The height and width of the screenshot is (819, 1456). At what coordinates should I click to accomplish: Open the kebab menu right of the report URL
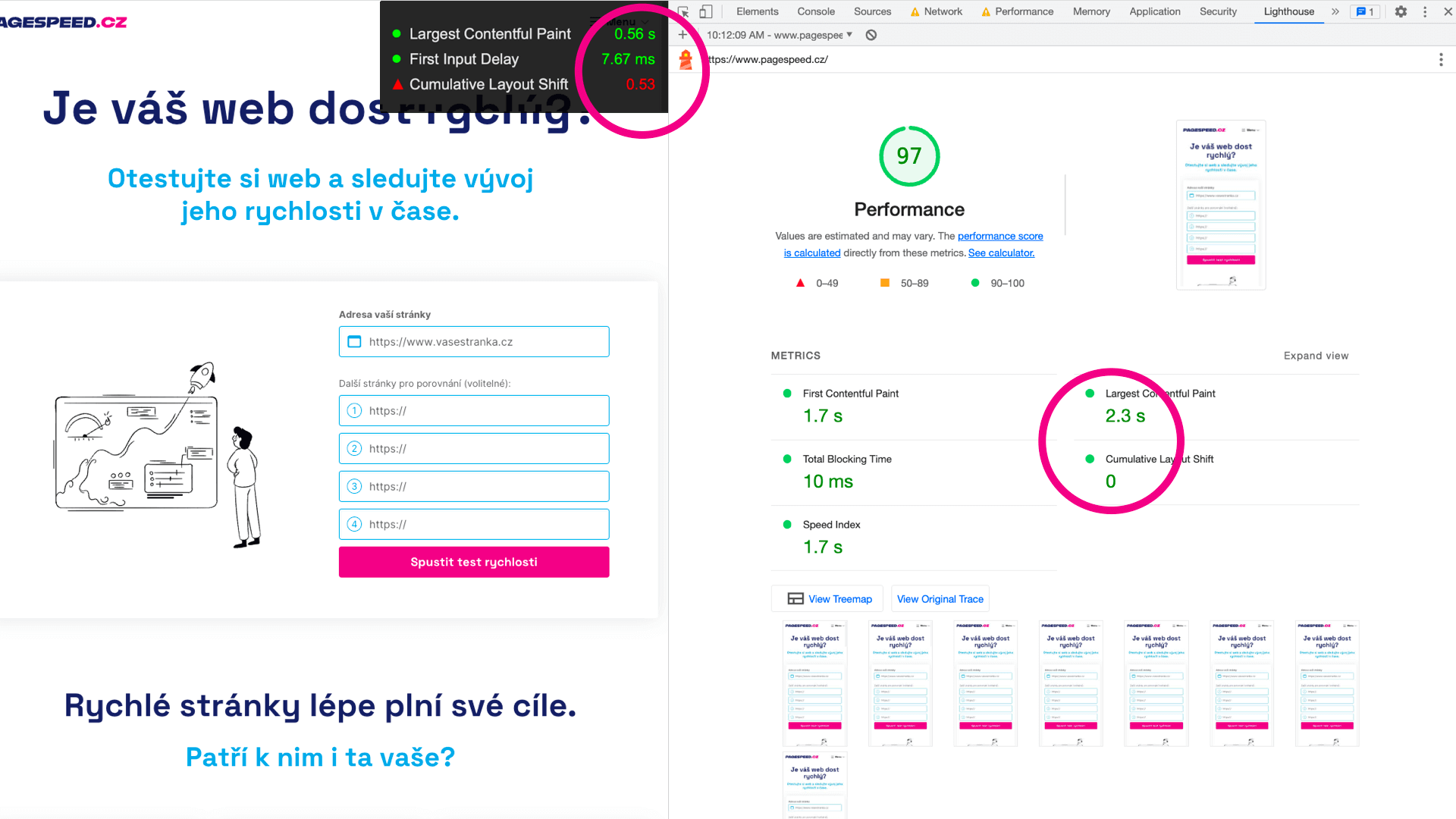pyautogui.click(x=1442, y=59)
